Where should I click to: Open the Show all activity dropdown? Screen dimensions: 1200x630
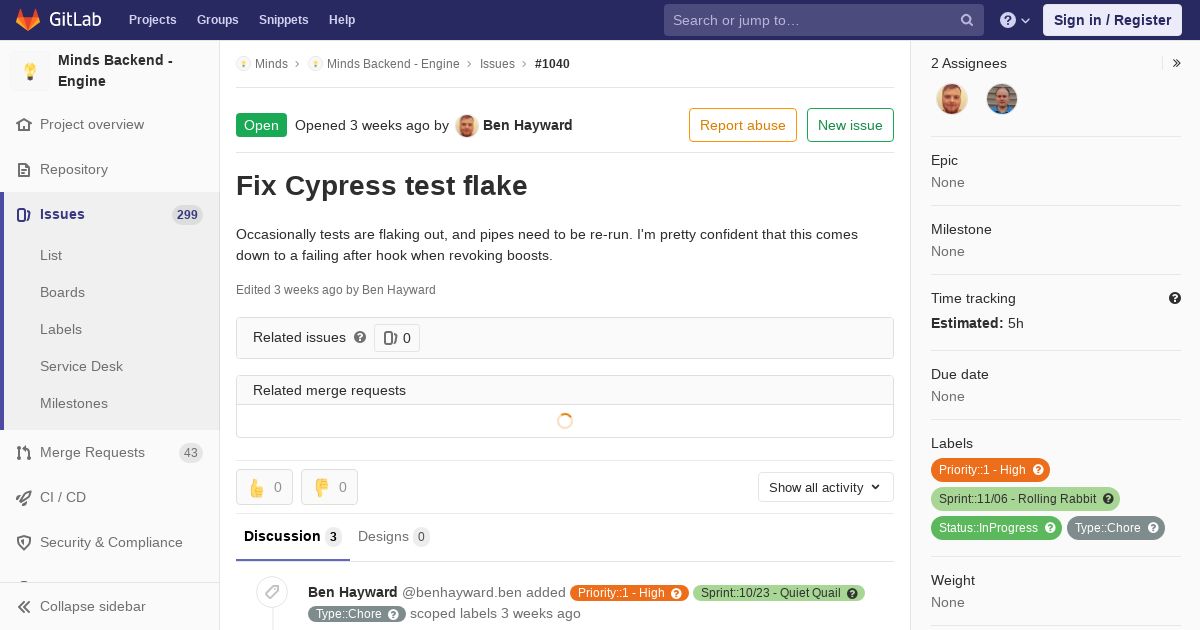click(x=825, y=487)
